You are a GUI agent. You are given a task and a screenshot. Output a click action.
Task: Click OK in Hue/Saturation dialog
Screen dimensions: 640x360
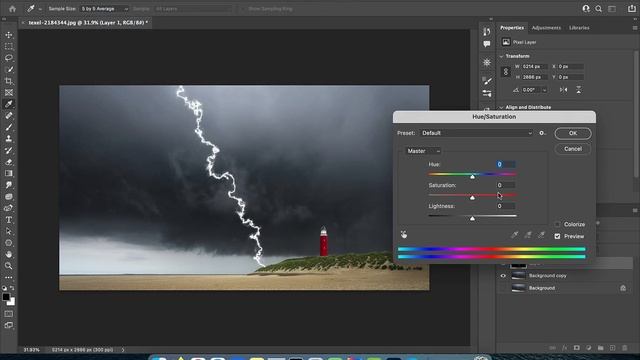pos(573,133)
